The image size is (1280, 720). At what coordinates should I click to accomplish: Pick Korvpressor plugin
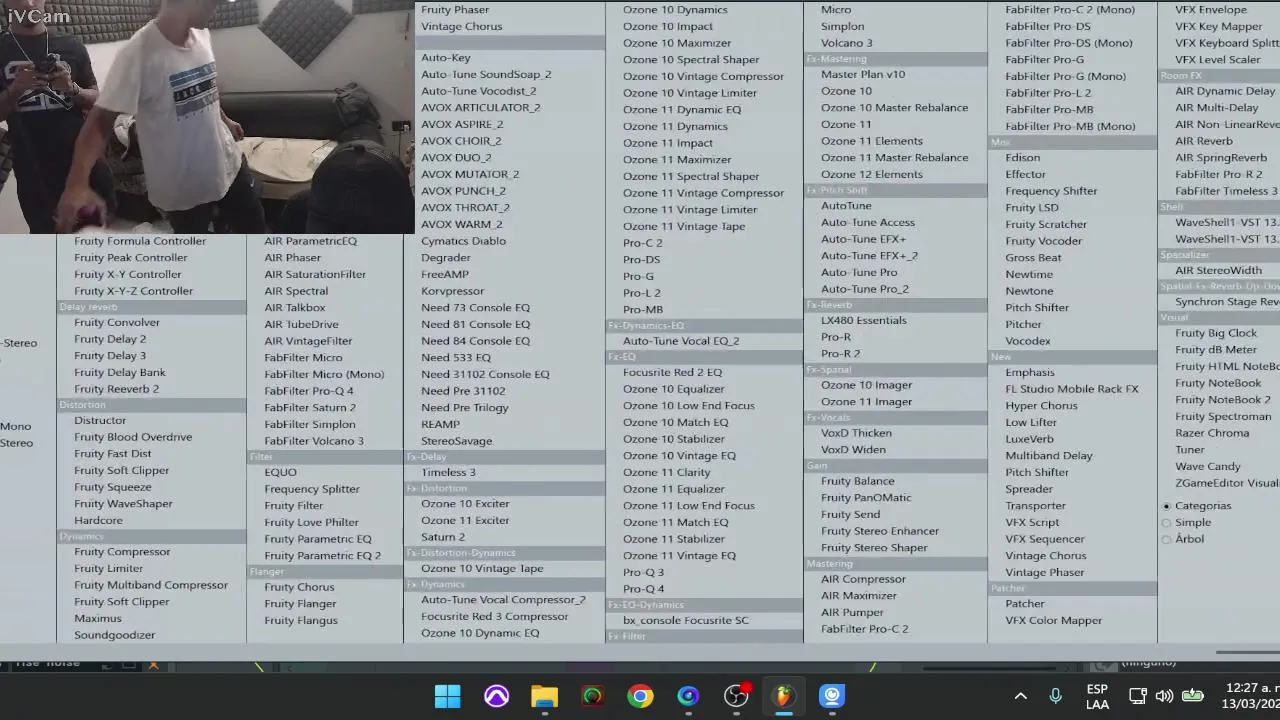453,291
